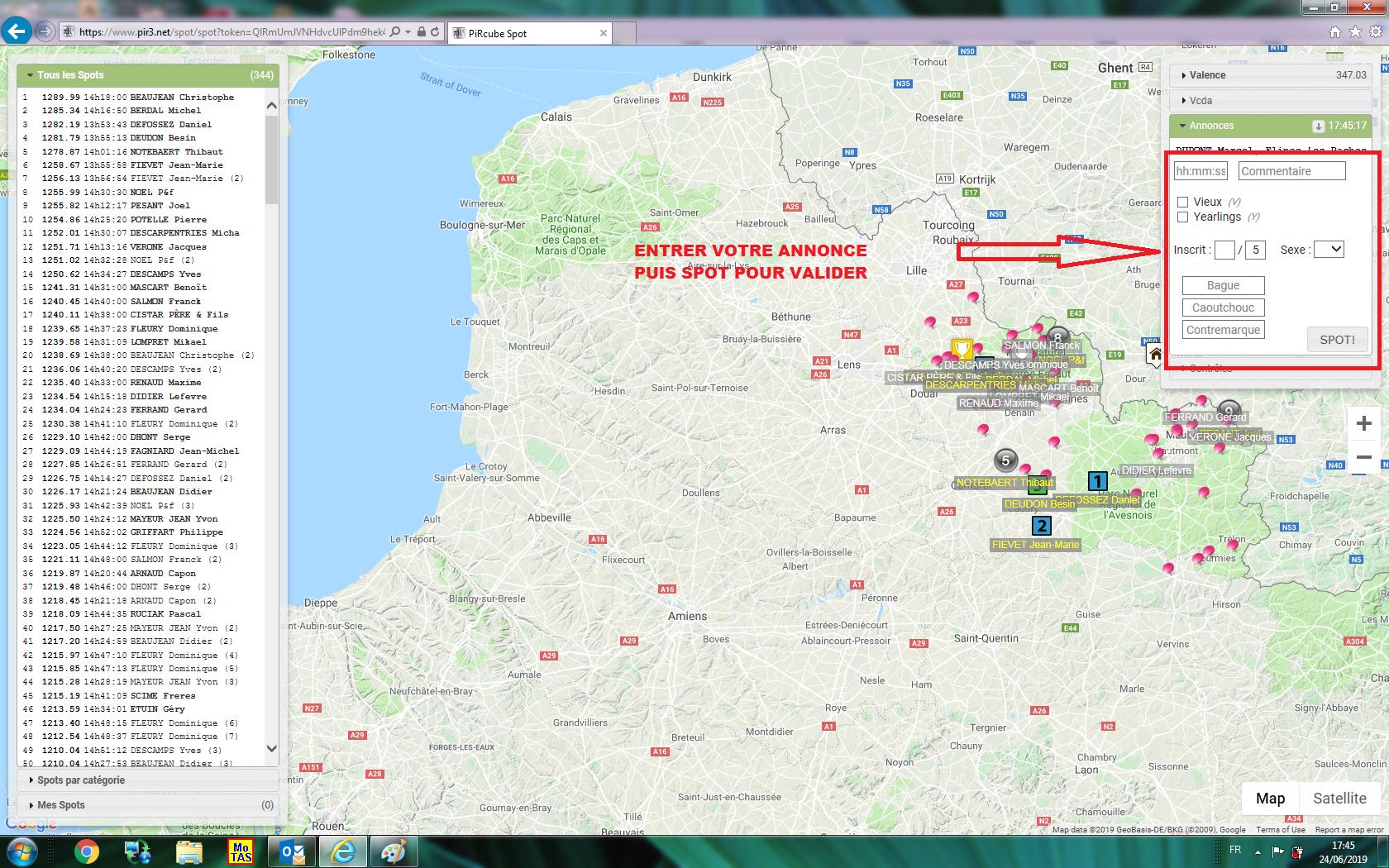Open browser home page icon
The image size is (1389, 868).
coord(1334,32)
